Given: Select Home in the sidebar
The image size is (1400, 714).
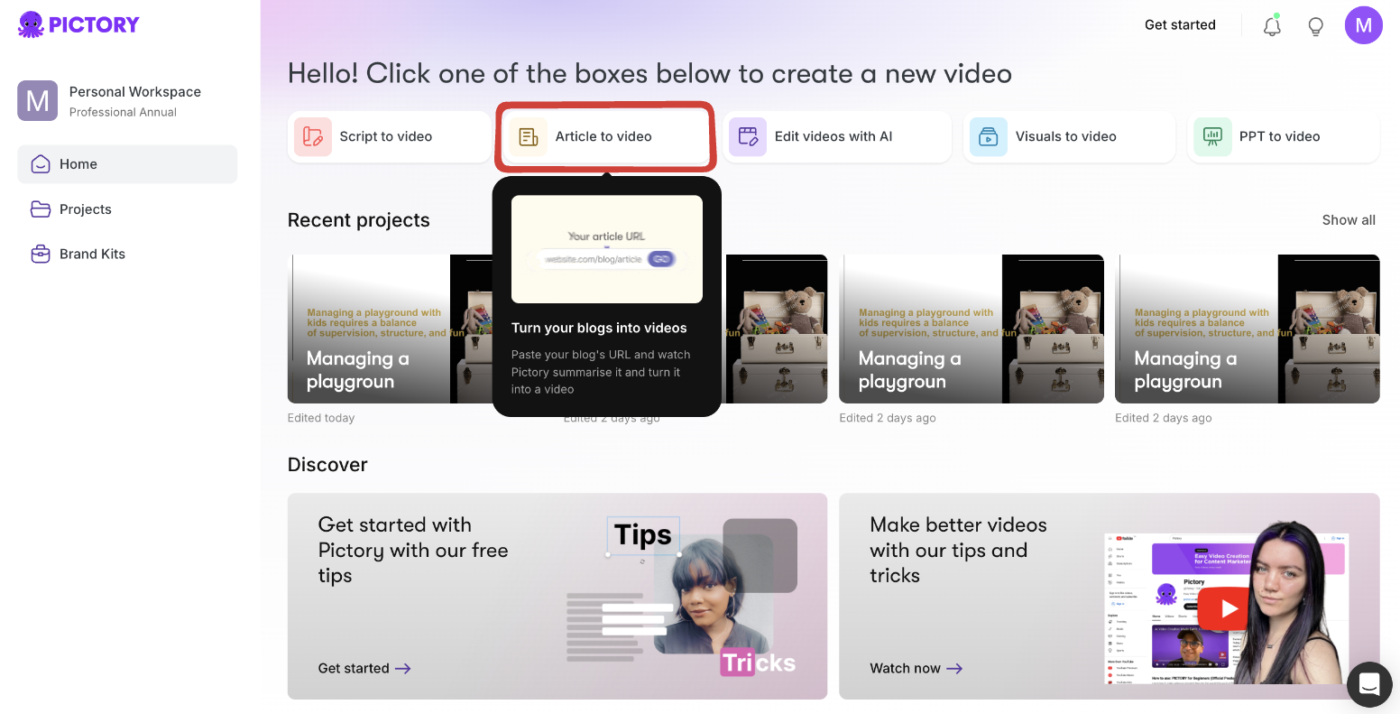Looking at the screenshot, I should (127, 164).
